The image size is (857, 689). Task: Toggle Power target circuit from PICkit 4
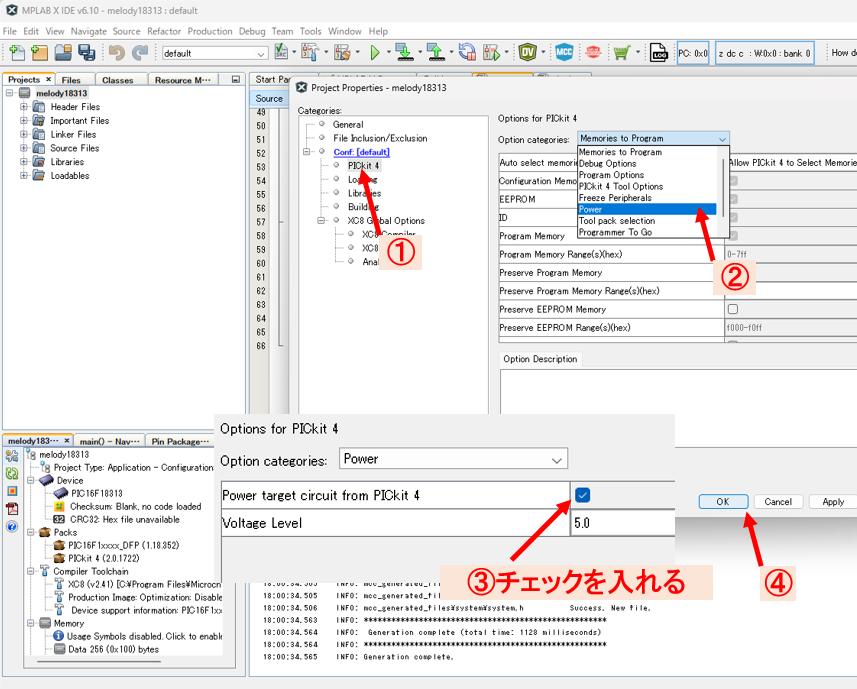tap(583, 495)
